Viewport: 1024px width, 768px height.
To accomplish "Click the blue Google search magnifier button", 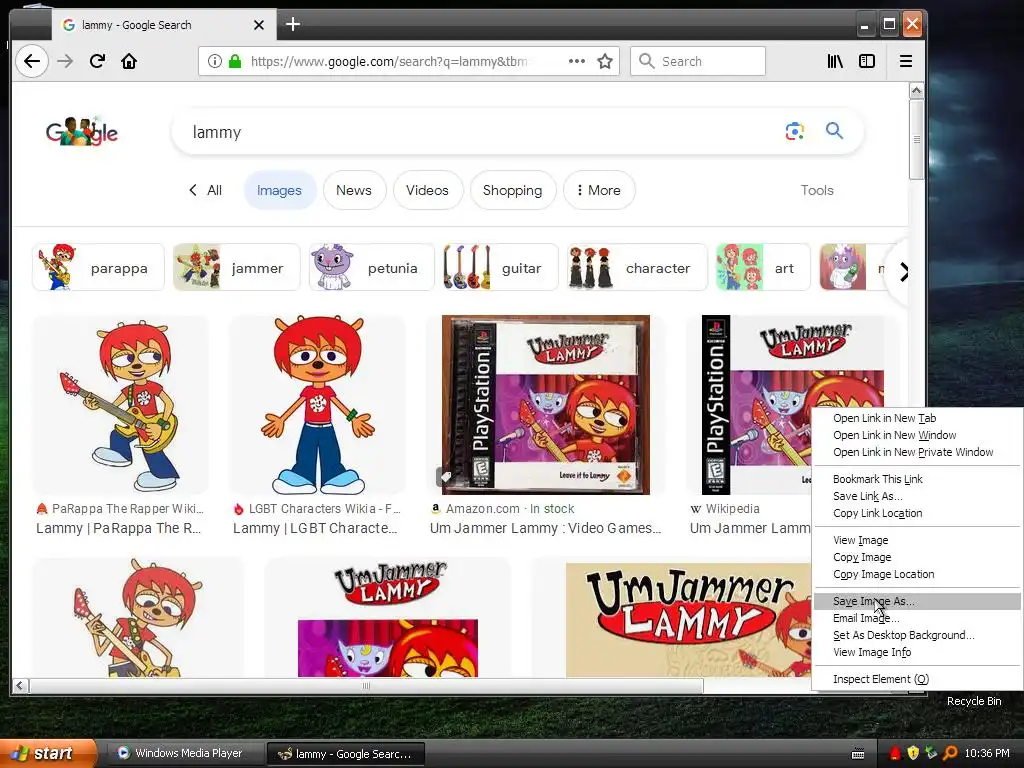I will click(835, 131).
